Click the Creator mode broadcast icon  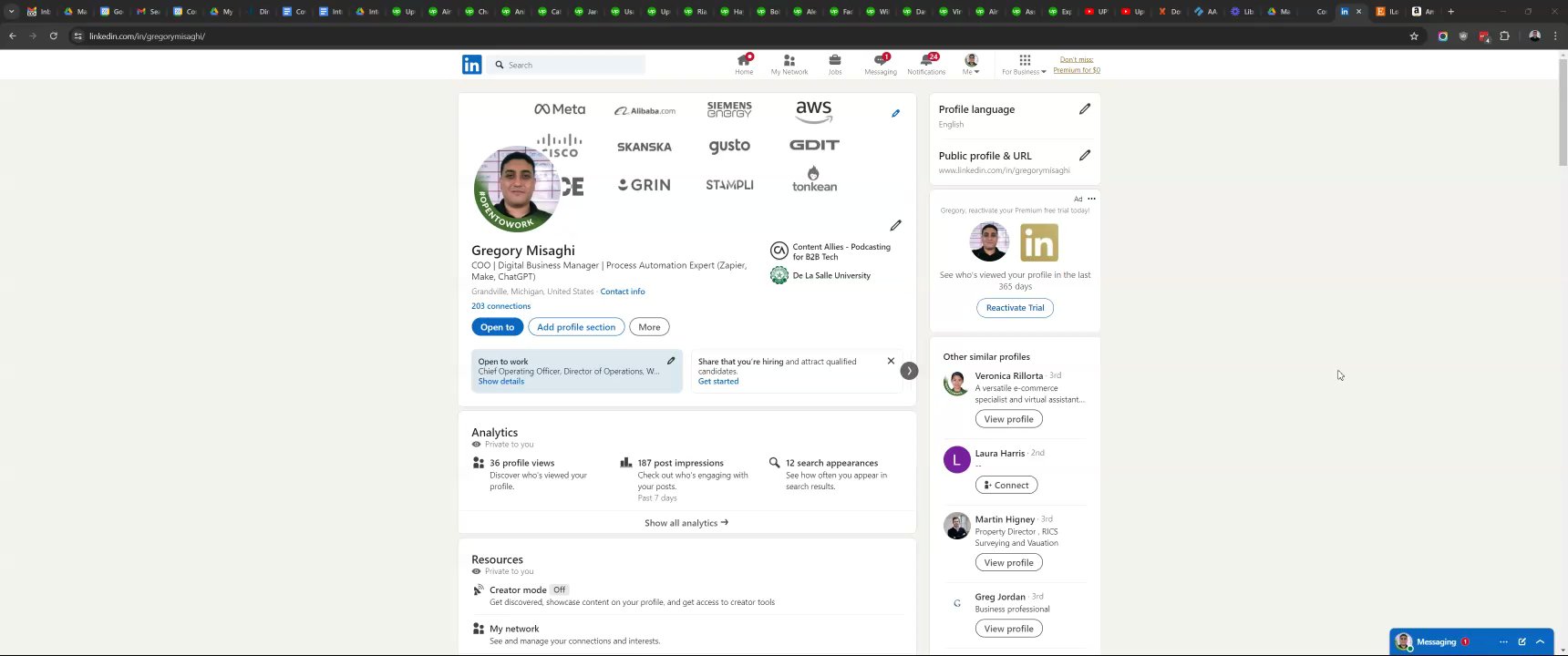(x=478, y=590)
